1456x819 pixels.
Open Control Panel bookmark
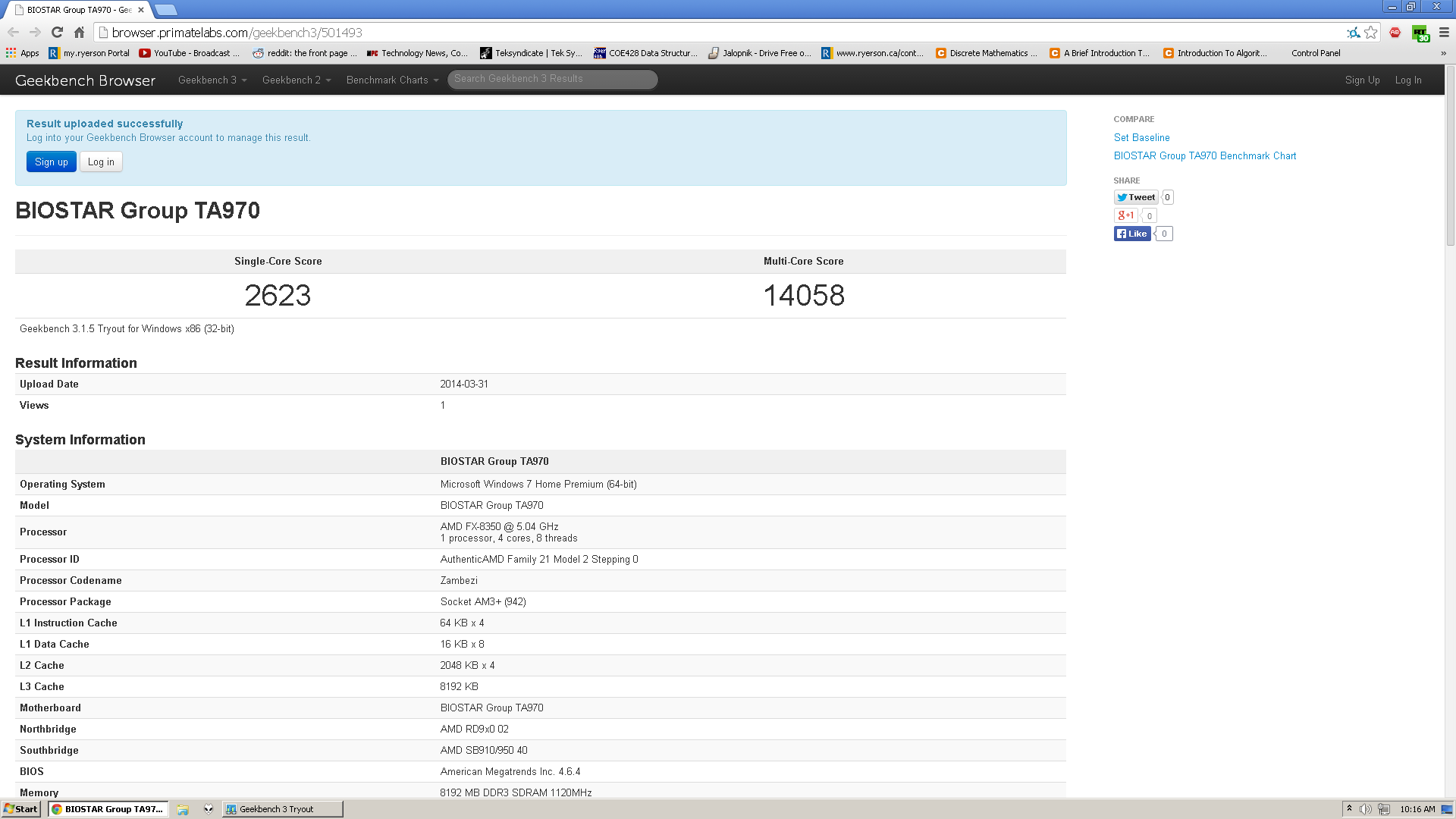(1316, 53)
